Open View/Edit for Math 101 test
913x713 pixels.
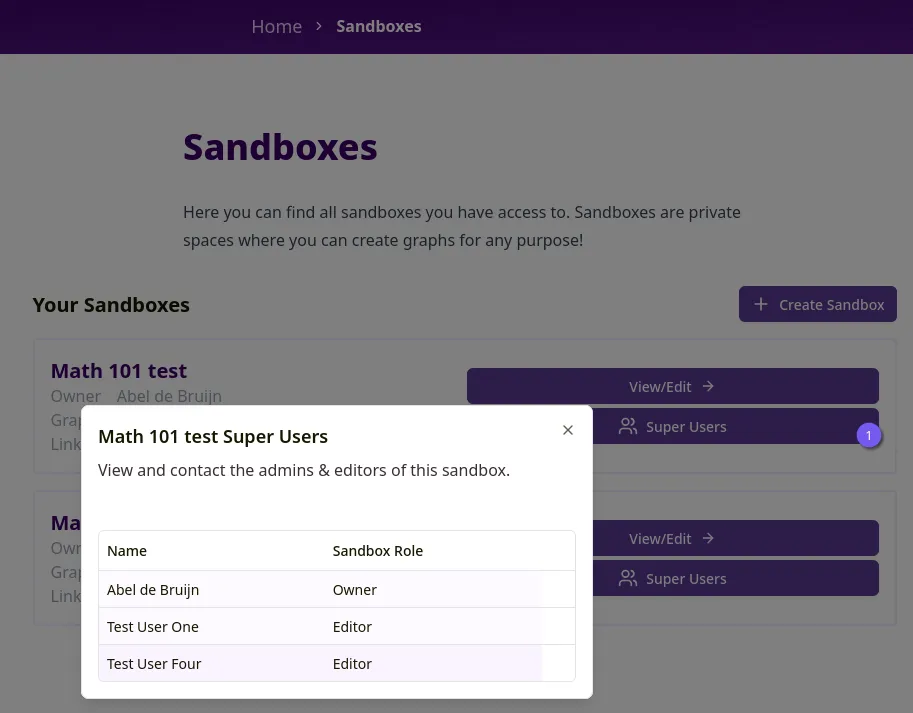pos(673,386)
